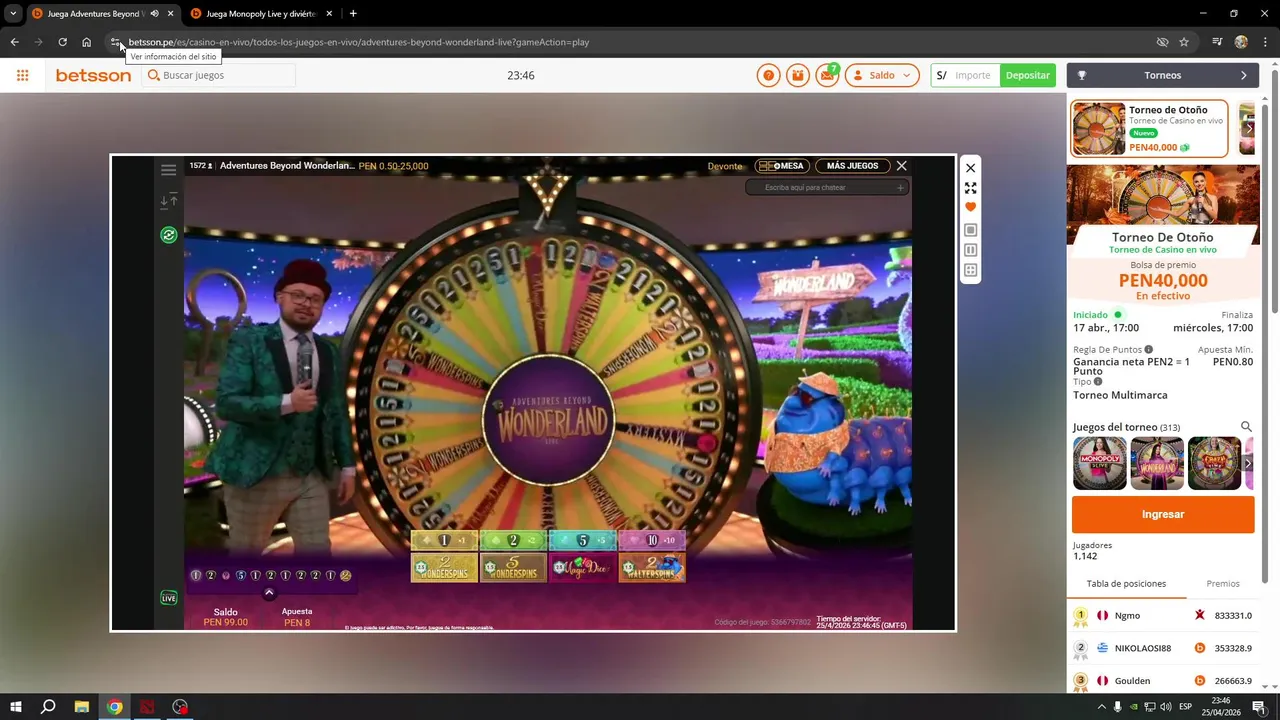Open the gift rewards icon
The width and height of the screenshot is (1280, 720).
pyautogui.click(x=797, y=75)
